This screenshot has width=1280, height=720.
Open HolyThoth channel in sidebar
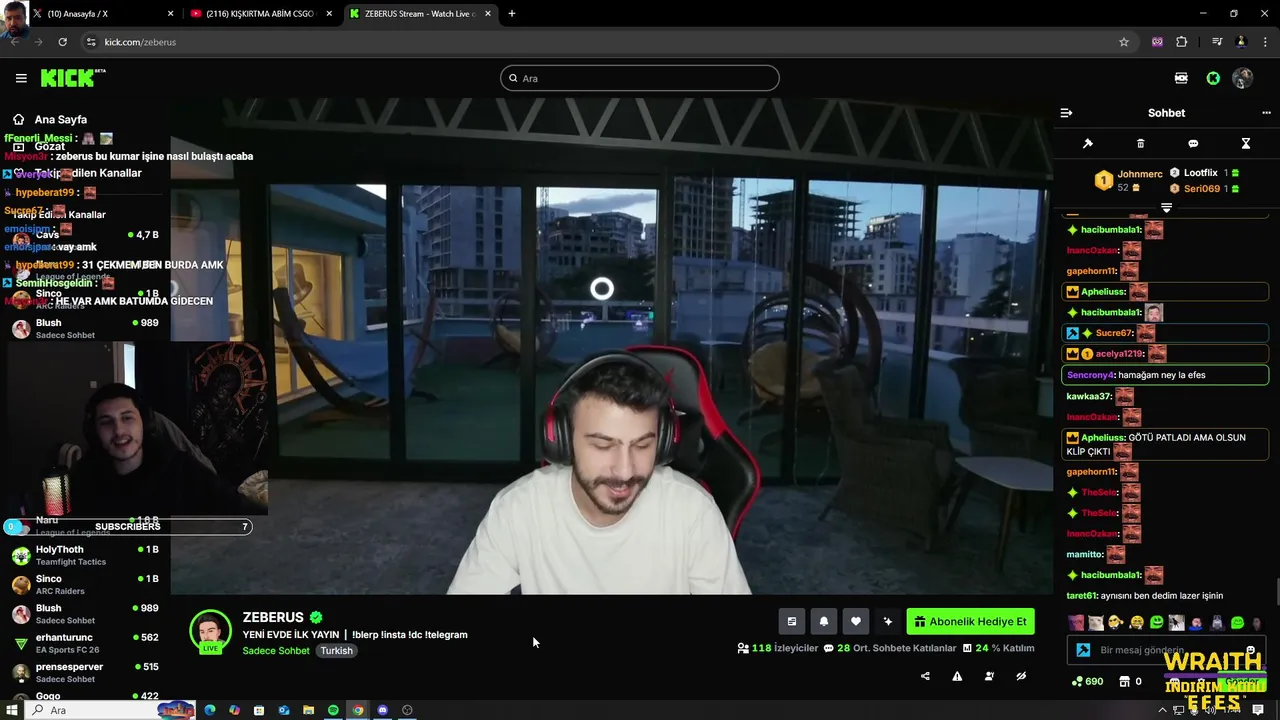pos(85,555)
